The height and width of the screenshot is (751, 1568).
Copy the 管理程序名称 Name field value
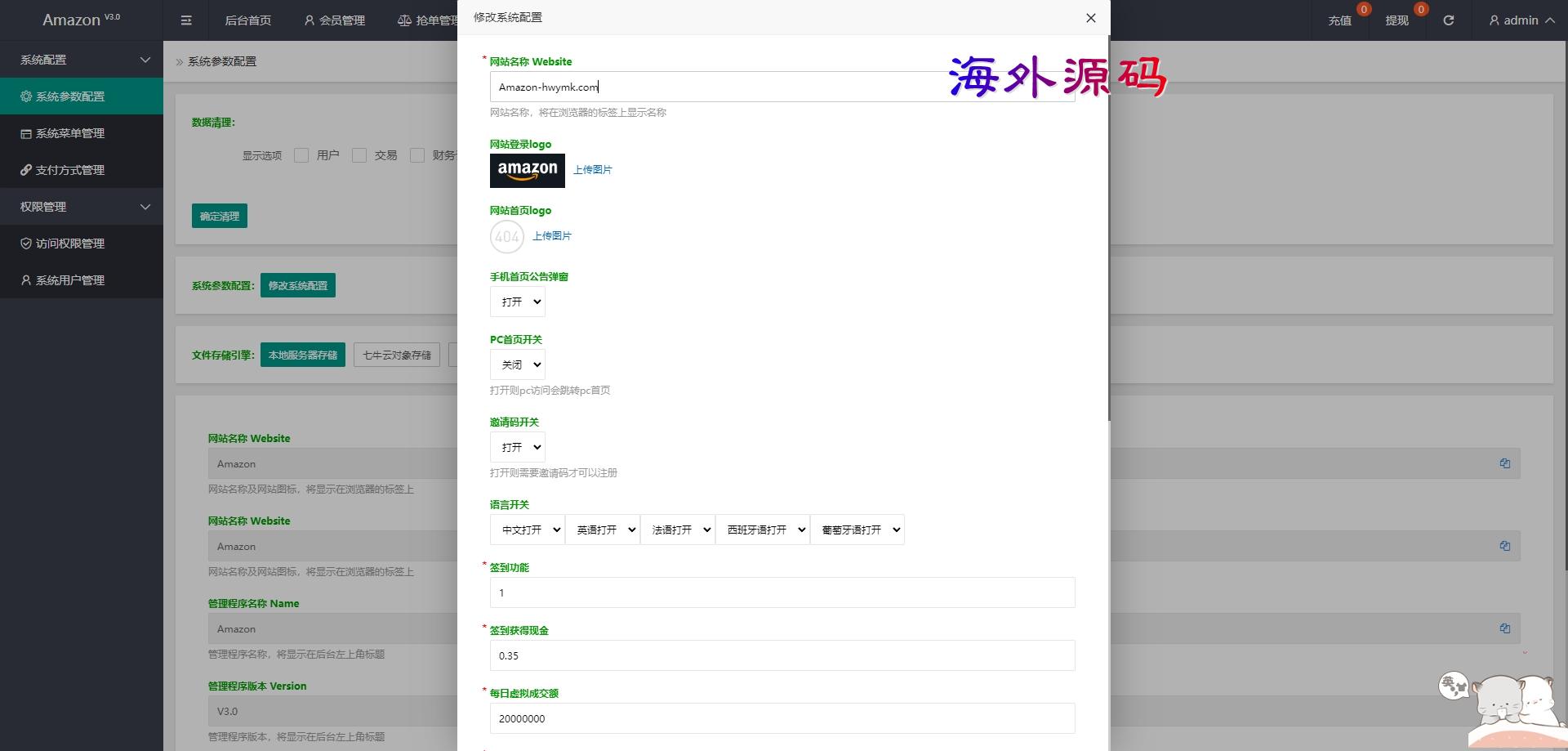tap(1504, 628)
